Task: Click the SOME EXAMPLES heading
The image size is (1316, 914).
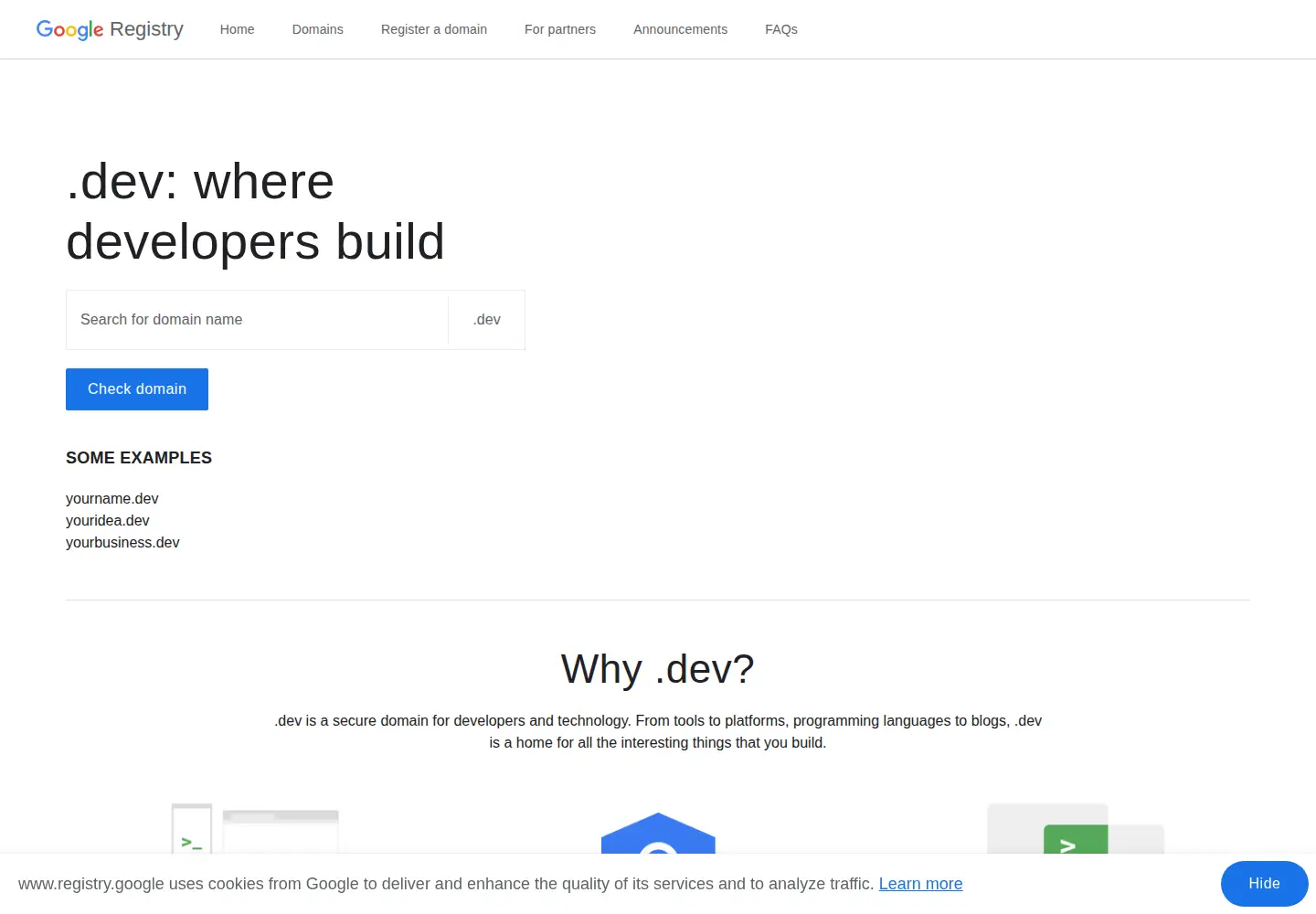Action: (139, 458)
